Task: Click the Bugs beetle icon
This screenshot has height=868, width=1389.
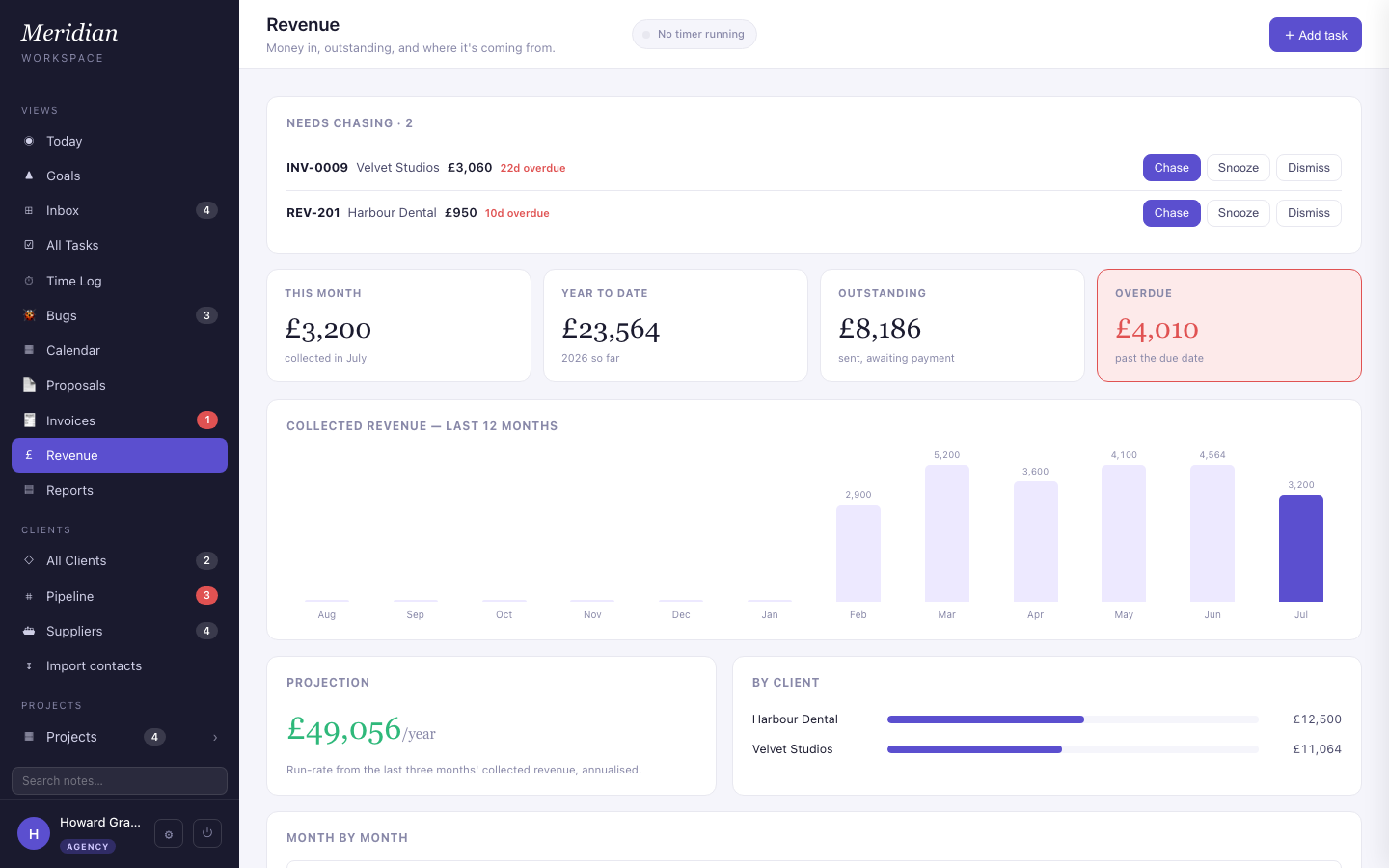Action: (29, 315)
